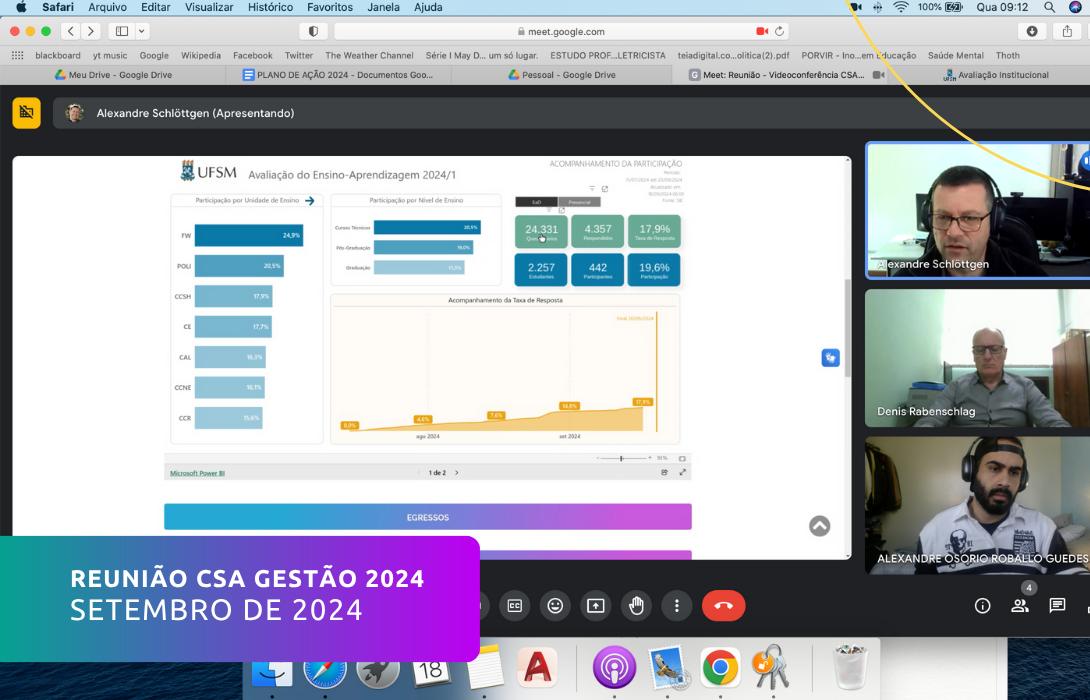This screenshot has height=700, width=1090.
Task: Click the EGRESSOS gradient button
Action: pos(427,517)
